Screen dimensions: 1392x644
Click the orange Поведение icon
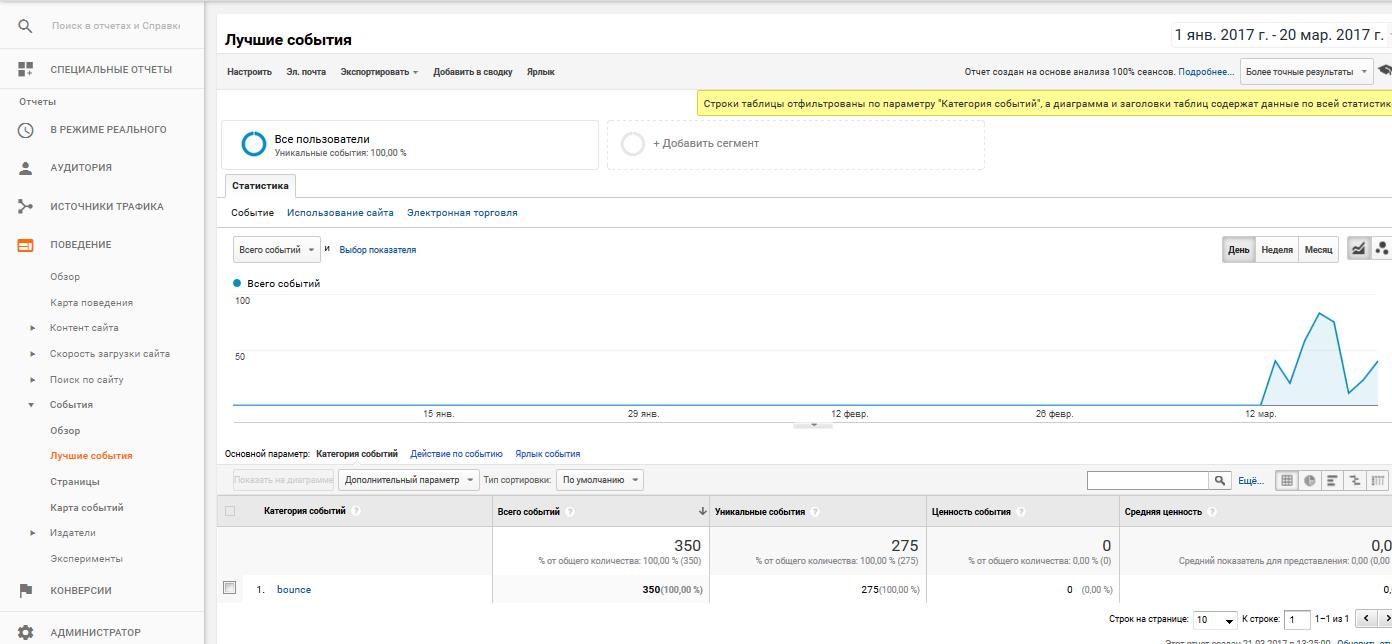coord(26,245)
